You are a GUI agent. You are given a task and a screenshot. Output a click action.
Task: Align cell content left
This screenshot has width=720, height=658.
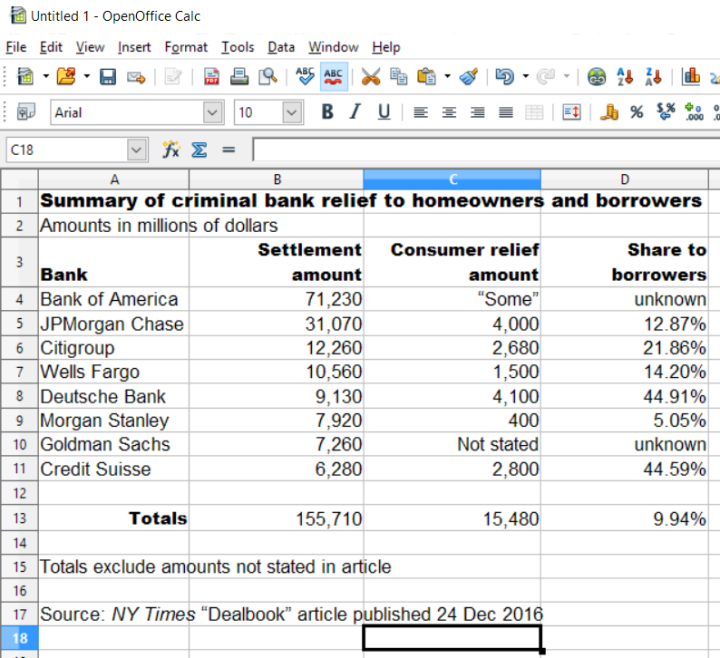(421, 112)
